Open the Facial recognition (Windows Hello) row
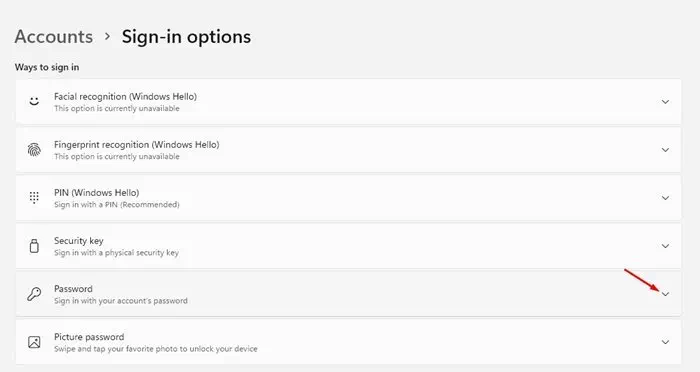The height and width of the screenshot is (372, 700). coord(348,102)
